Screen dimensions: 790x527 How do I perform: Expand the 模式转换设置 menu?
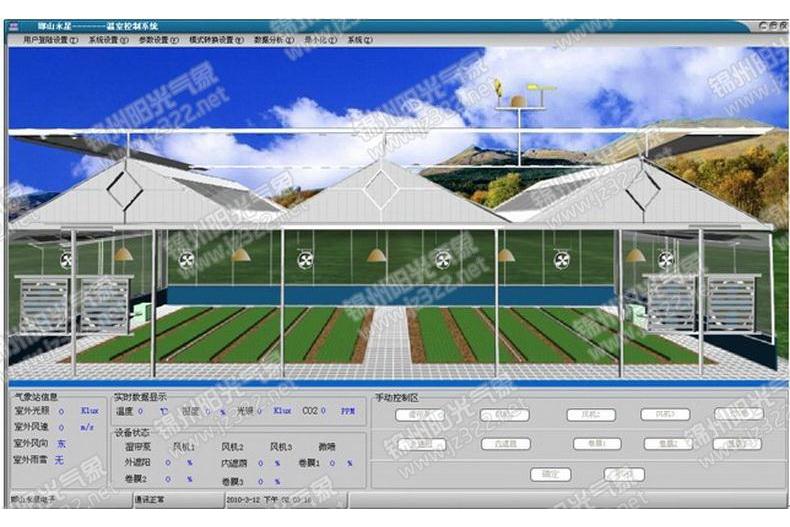(216, 40)
